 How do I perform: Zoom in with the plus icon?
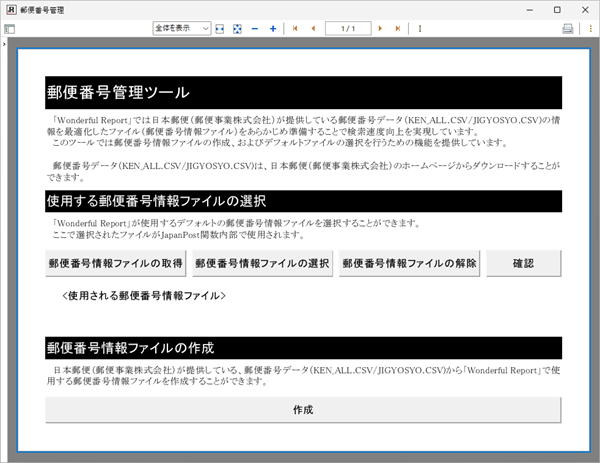[273, 29]
